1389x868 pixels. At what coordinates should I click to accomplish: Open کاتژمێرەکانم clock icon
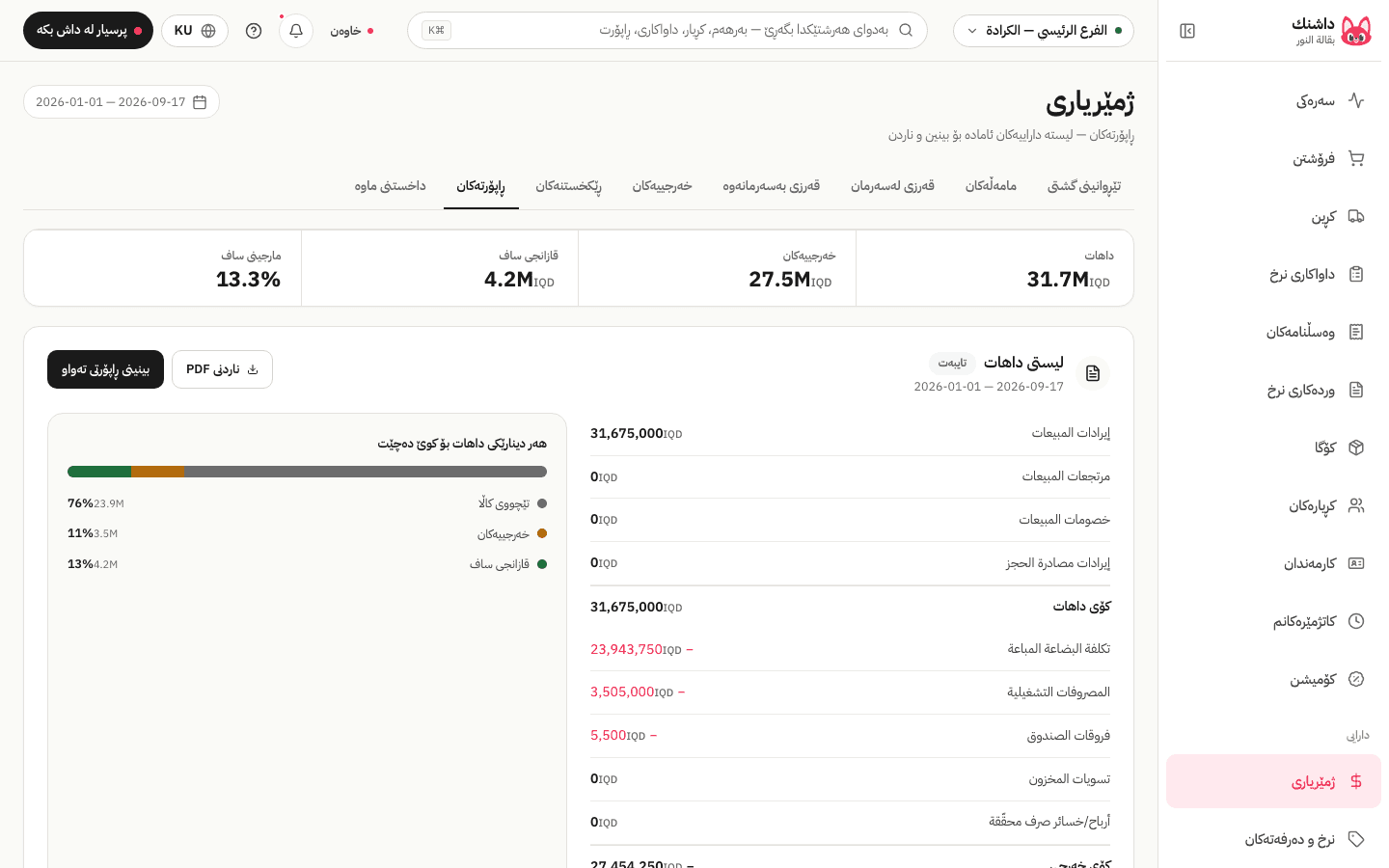pyautogui.click(x=1356, y=621)
